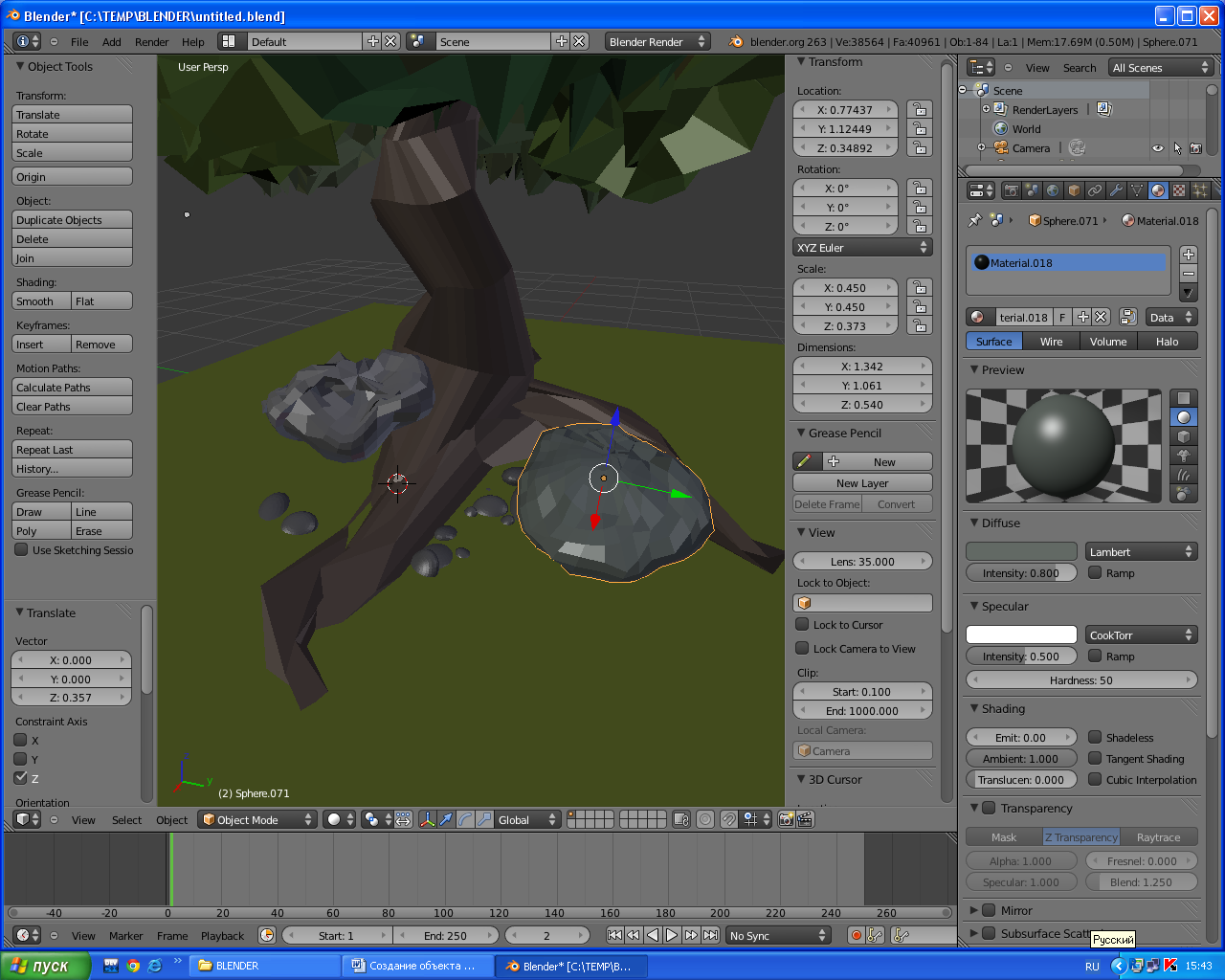Image resolution: width=1225 pixels, height=980 pixels.
Task: Toggle Camera visibility eye in outliner
Action: [1158, 147]
